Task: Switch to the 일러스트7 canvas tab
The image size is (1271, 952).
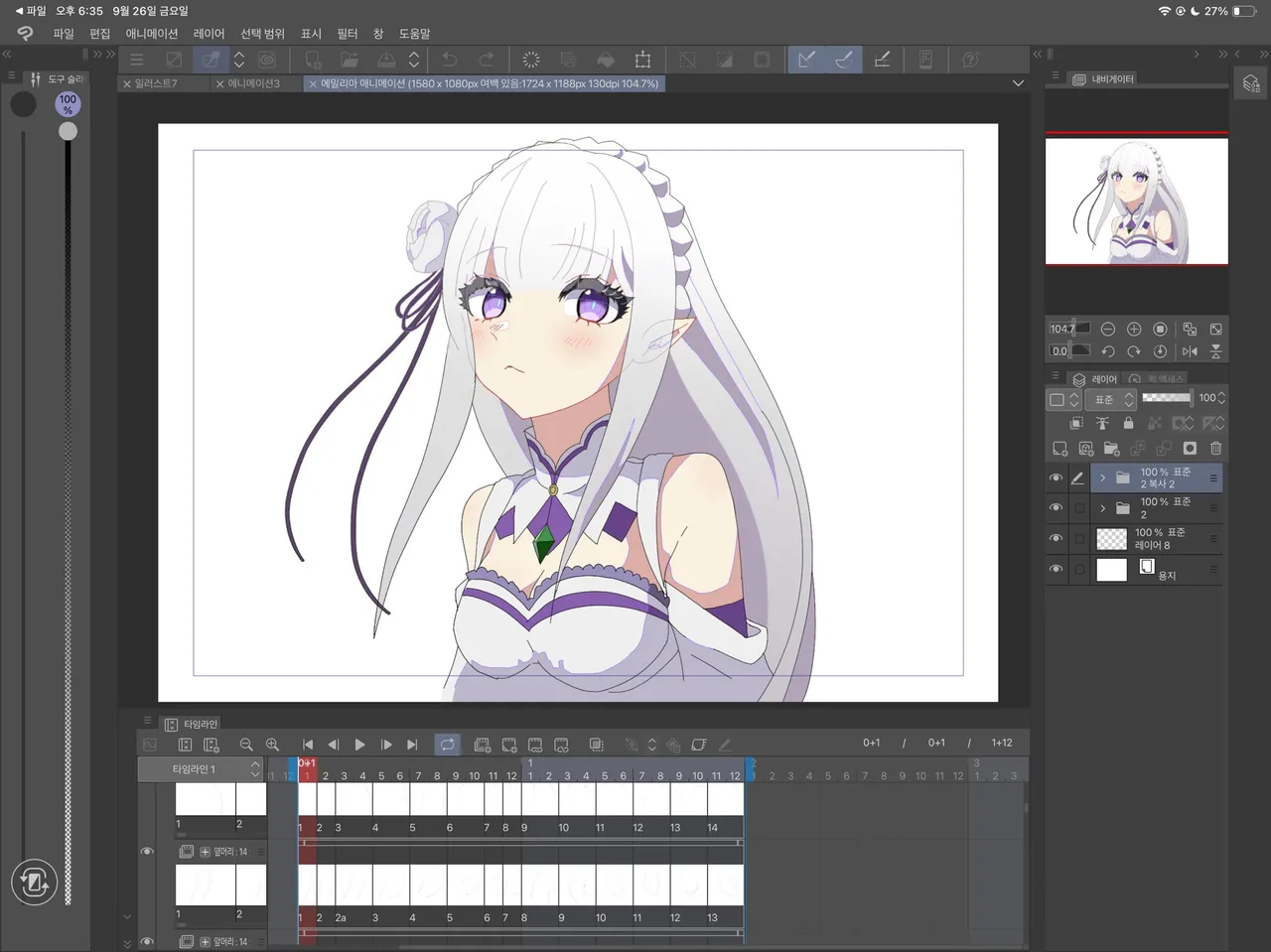Action: click(156, 83)
